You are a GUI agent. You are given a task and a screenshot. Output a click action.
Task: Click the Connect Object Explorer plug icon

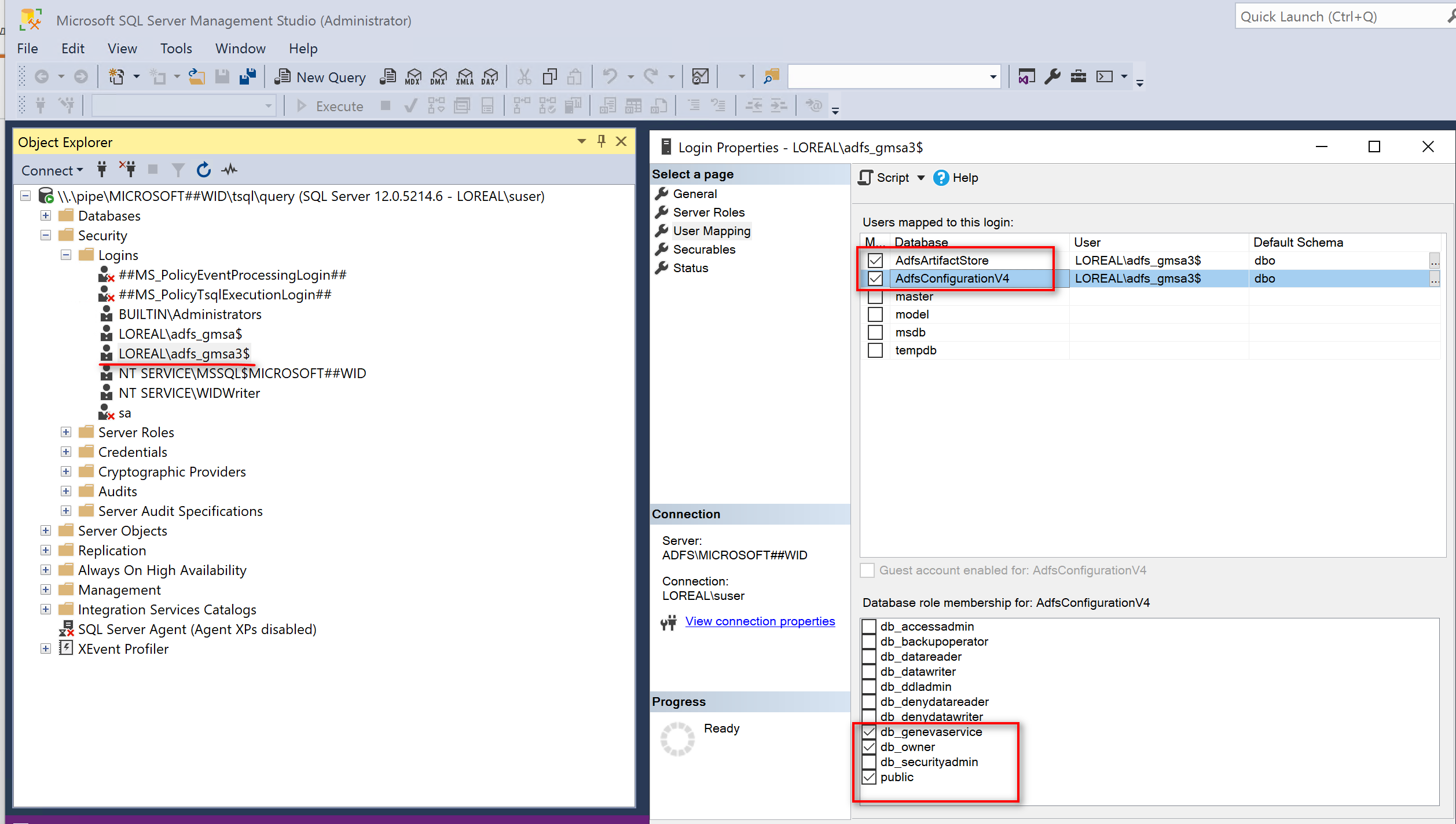click(x=102, y=170)
